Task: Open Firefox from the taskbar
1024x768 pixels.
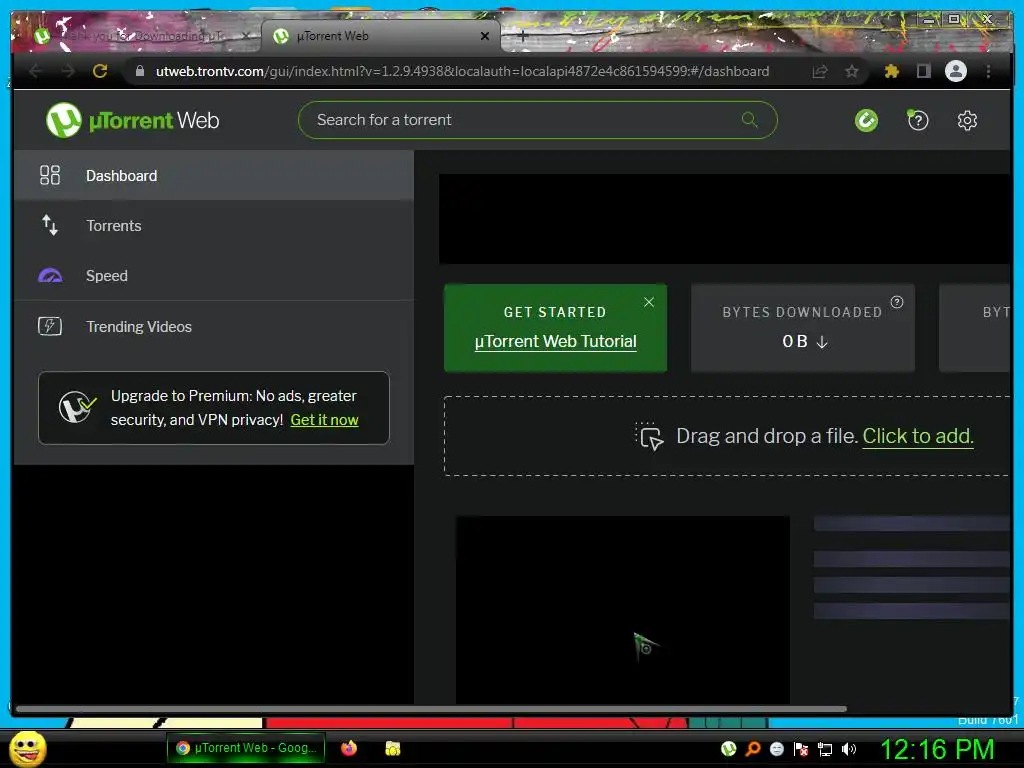Action: 349,748
